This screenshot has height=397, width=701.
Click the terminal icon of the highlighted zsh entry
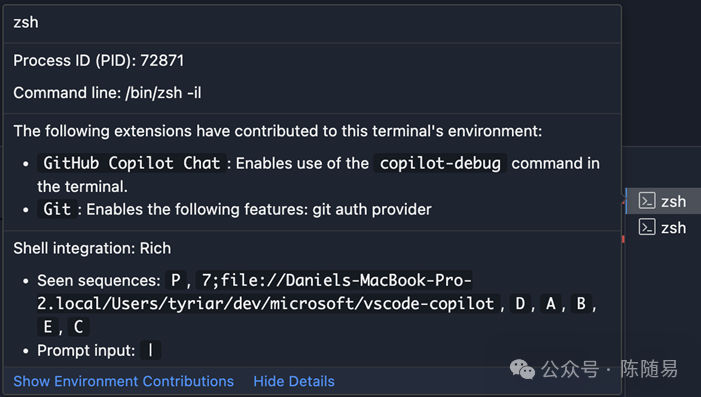[647, 201]
